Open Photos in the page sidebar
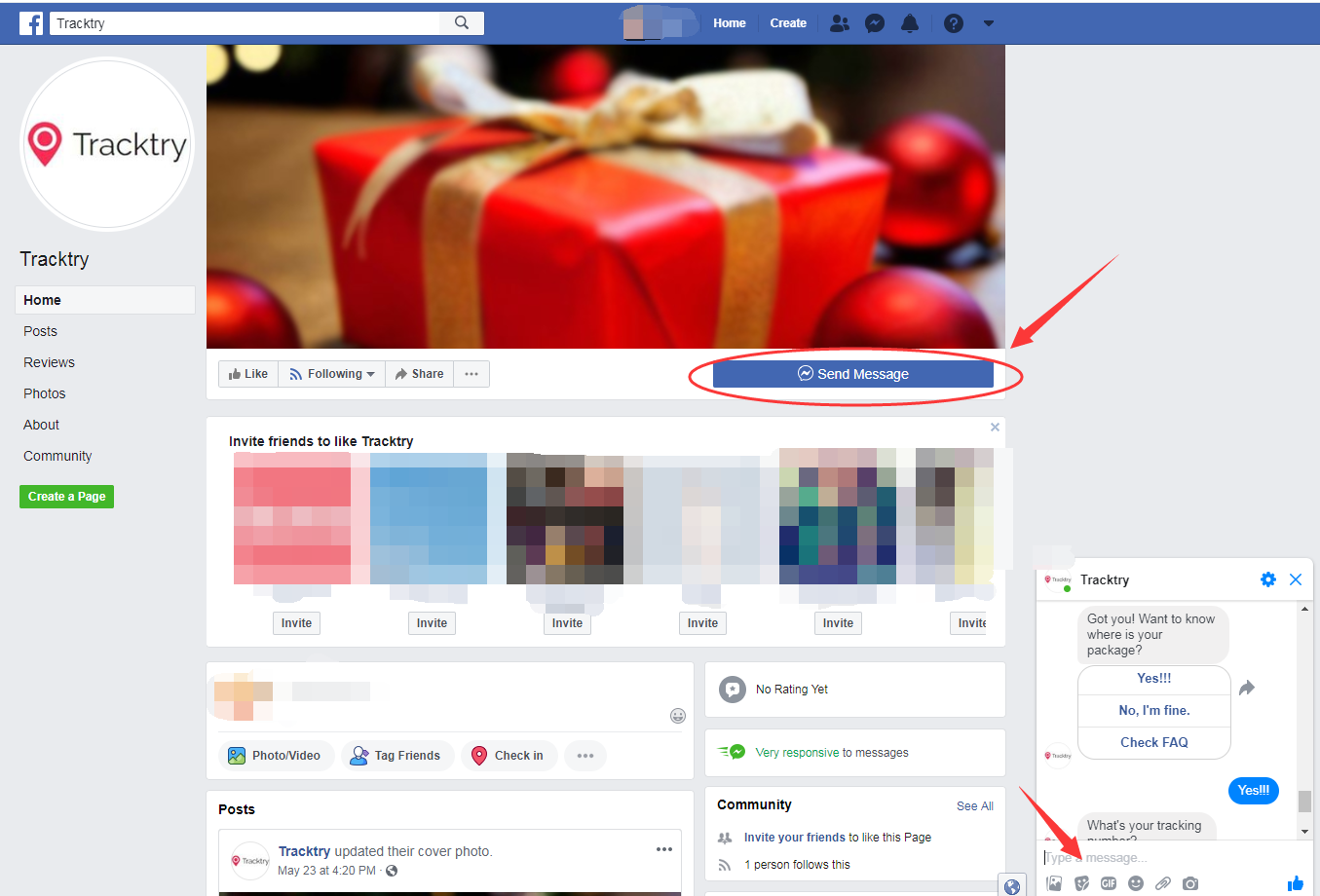 pyautogui.click(x=45, y=393)
